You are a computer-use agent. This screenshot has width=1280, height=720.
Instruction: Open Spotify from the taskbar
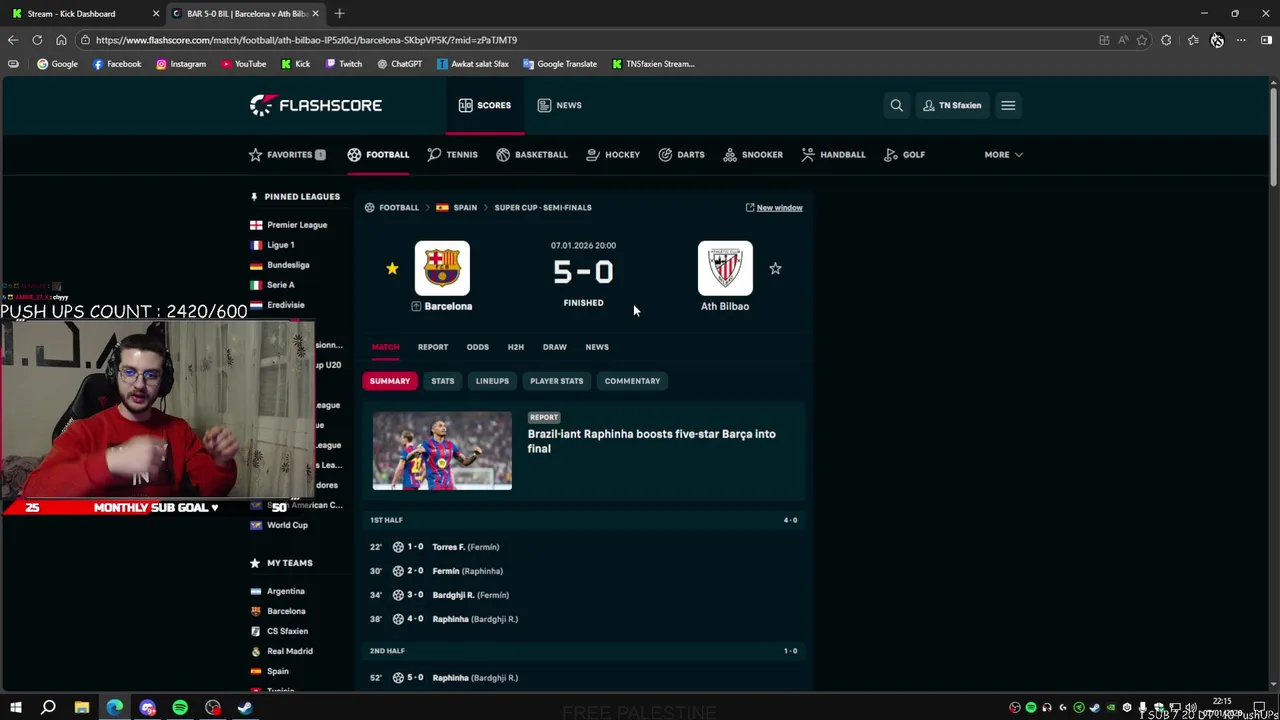(x=180, y=708)
